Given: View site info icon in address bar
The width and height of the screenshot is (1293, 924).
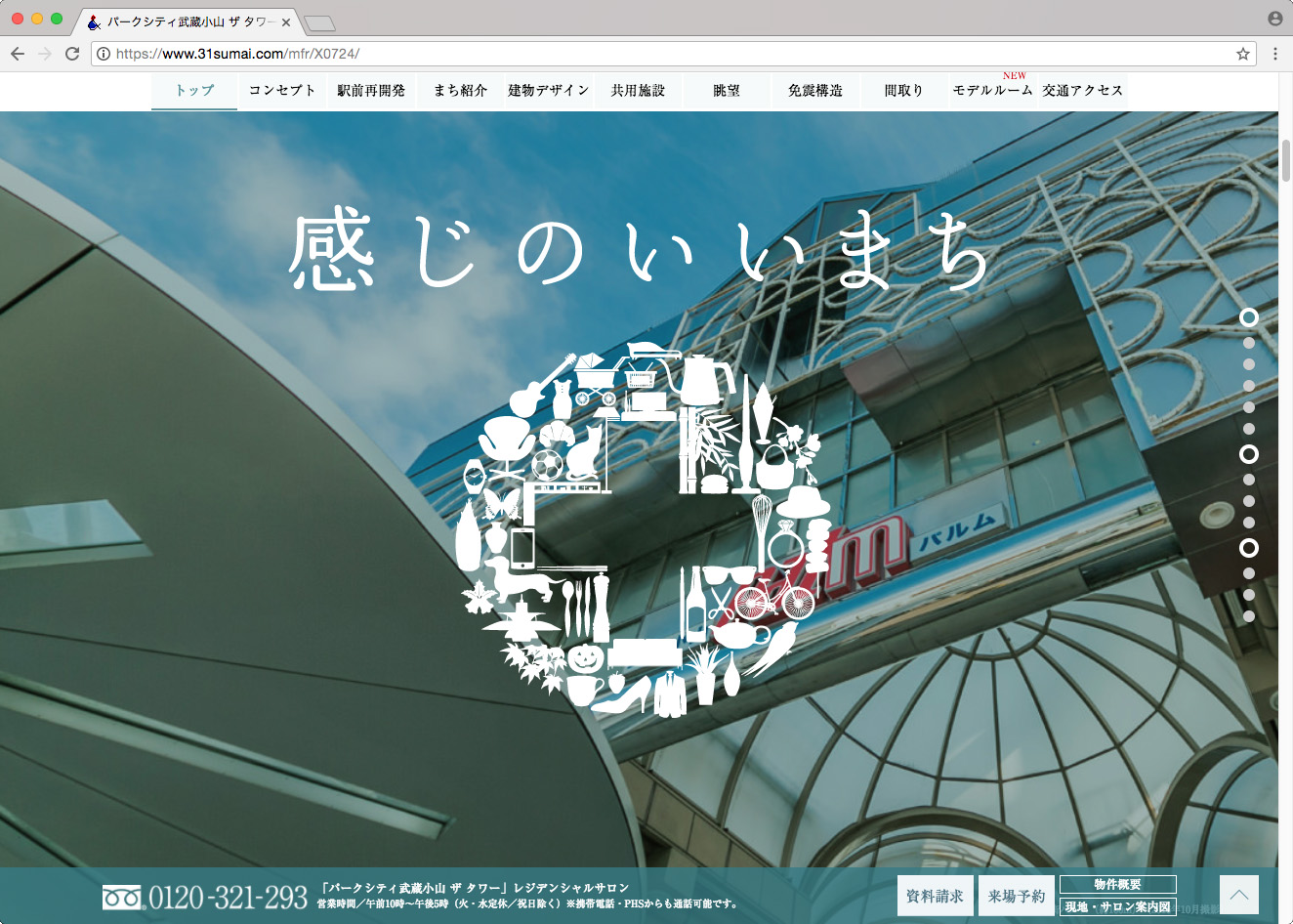Looking at the screenshot, I should (104, 54).
